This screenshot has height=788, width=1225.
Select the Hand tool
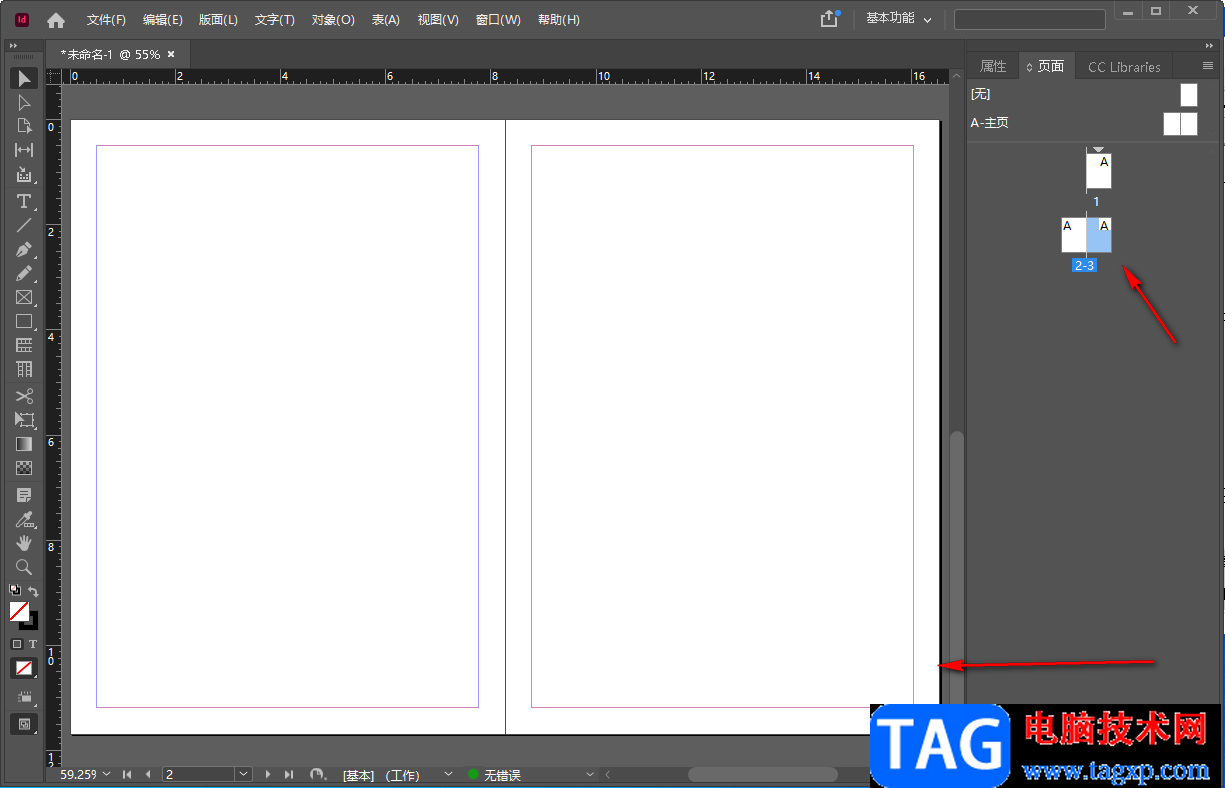[x=24, y=543]
